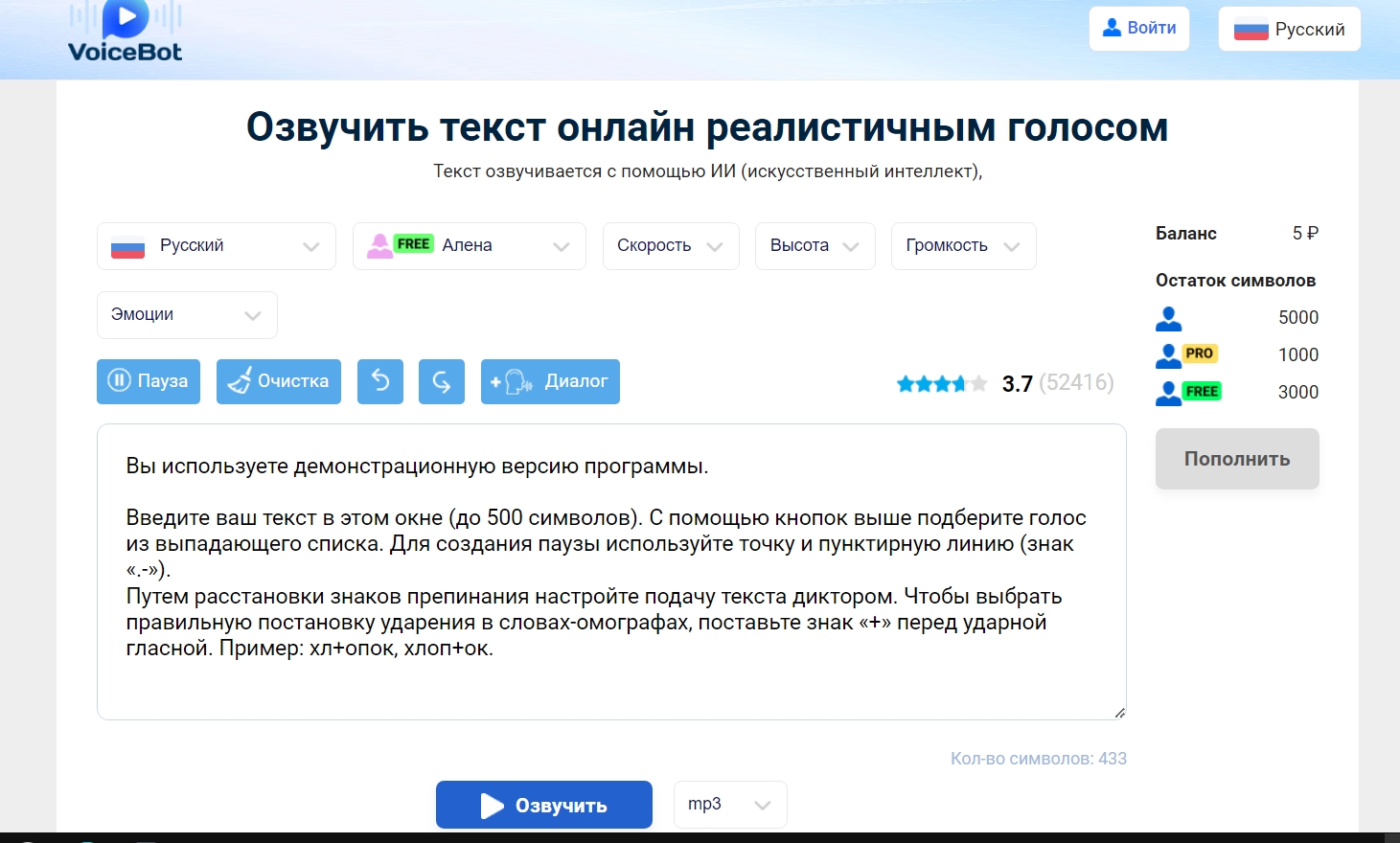
Task: Click inside the text input area
Action: [x=611, y=572]
